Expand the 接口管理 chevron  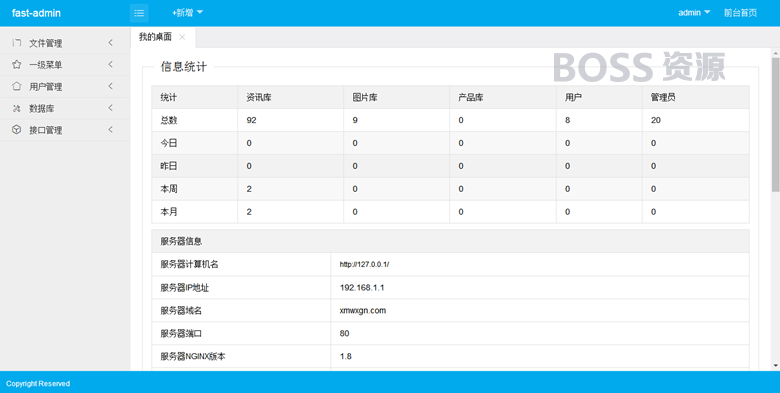click(x=110, y=129)
